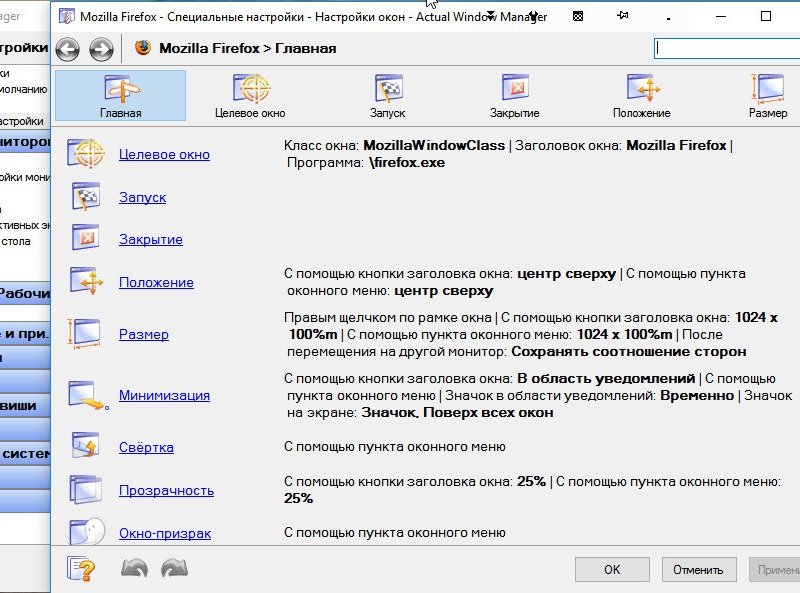Switch to the Главная tab
The width and height of the screenshot is (800, 593).
pos(120,95)
